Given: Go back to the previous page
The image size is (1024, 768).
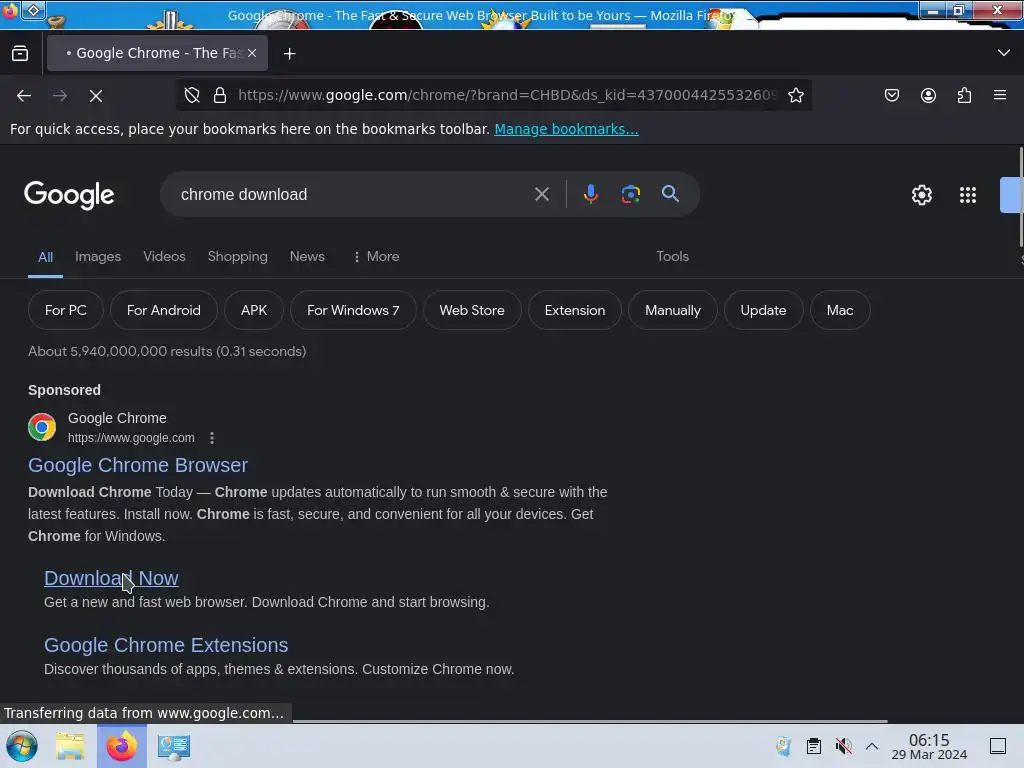Looking at the screenshot, I should [24, 96].
